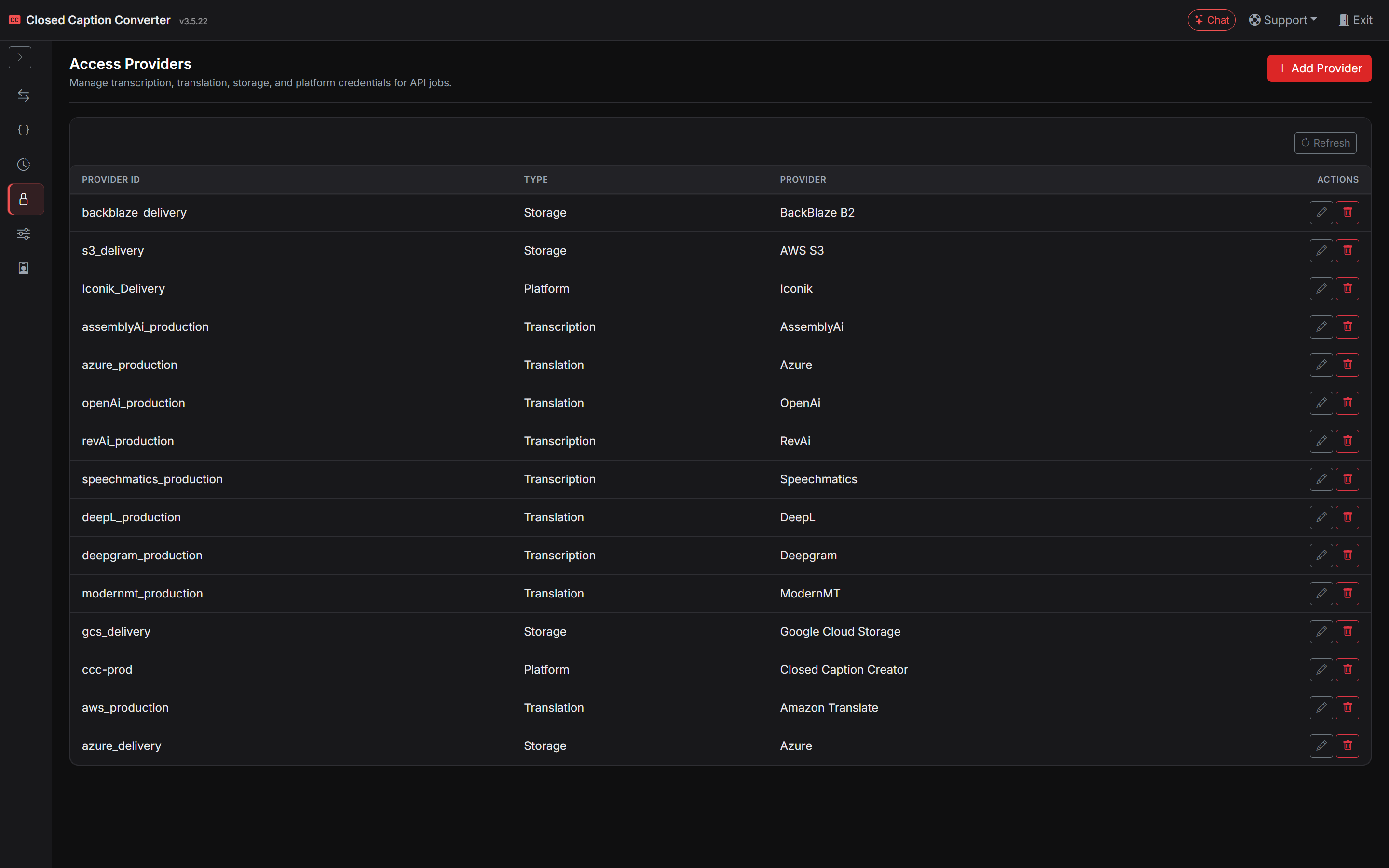Click the Access Providers page heading
Image resolution: width=1389 pixels, height=868 pixels.
(130, 64)
